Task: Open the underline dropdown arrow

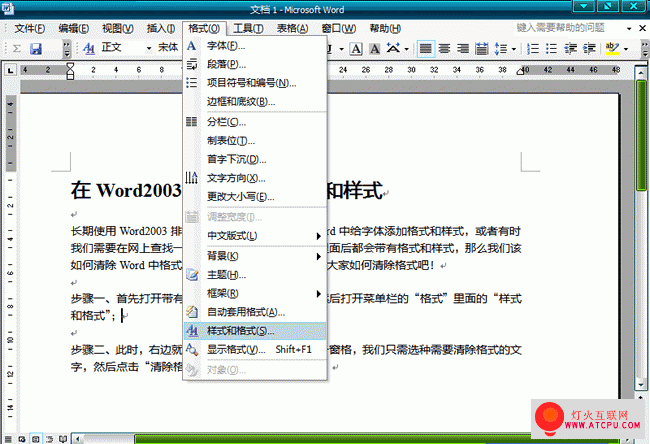Action: pos(342,49)
